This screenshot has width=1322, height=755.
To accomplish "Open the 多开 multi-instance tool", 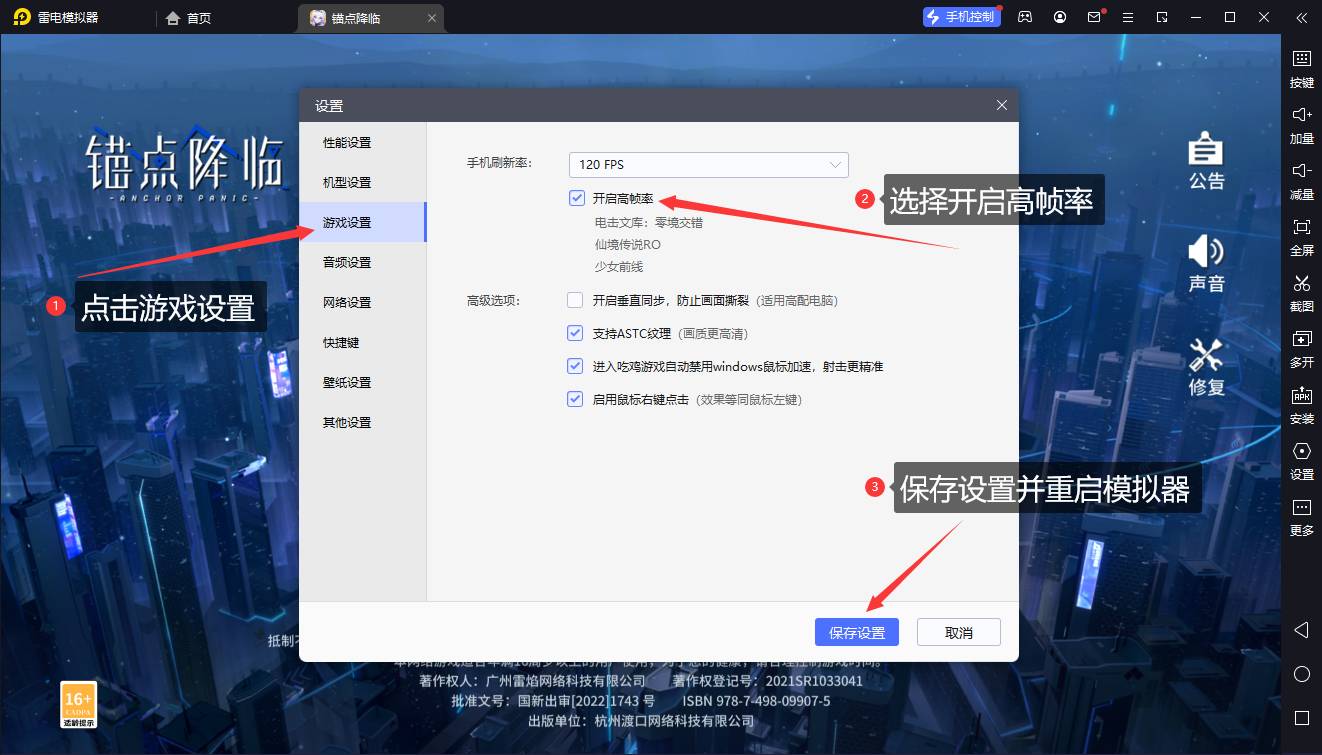I will click(x=1301, y=339).
